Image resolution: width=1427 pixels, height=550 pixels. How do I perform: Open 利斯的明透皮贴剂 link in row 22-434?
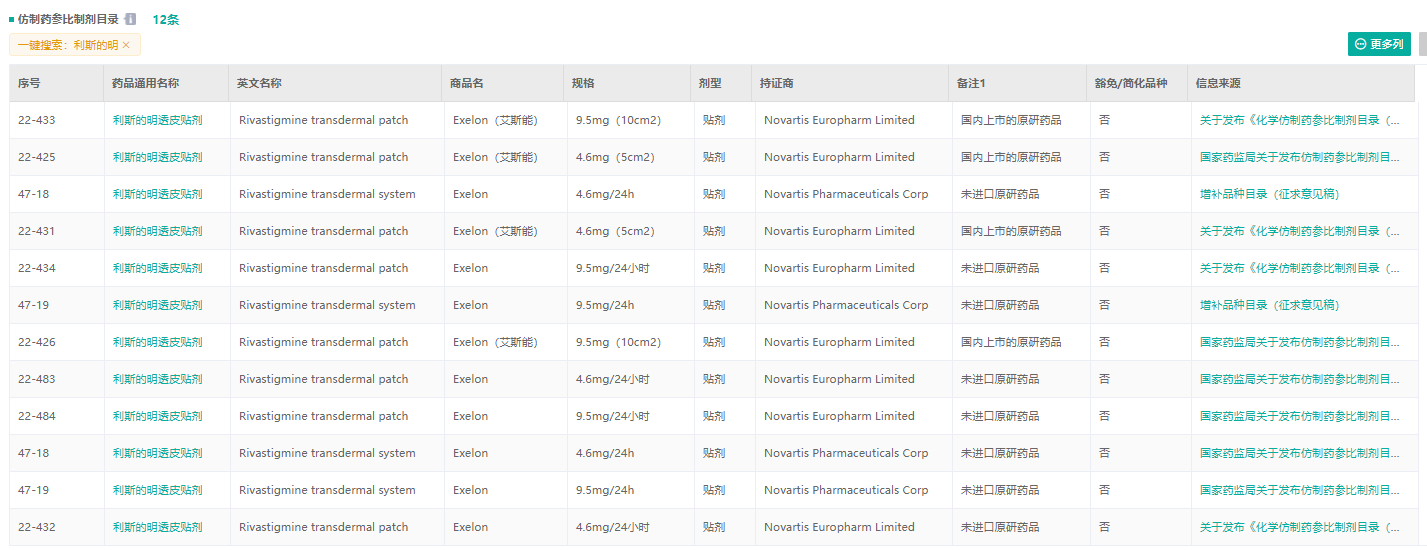click(157, 268)
